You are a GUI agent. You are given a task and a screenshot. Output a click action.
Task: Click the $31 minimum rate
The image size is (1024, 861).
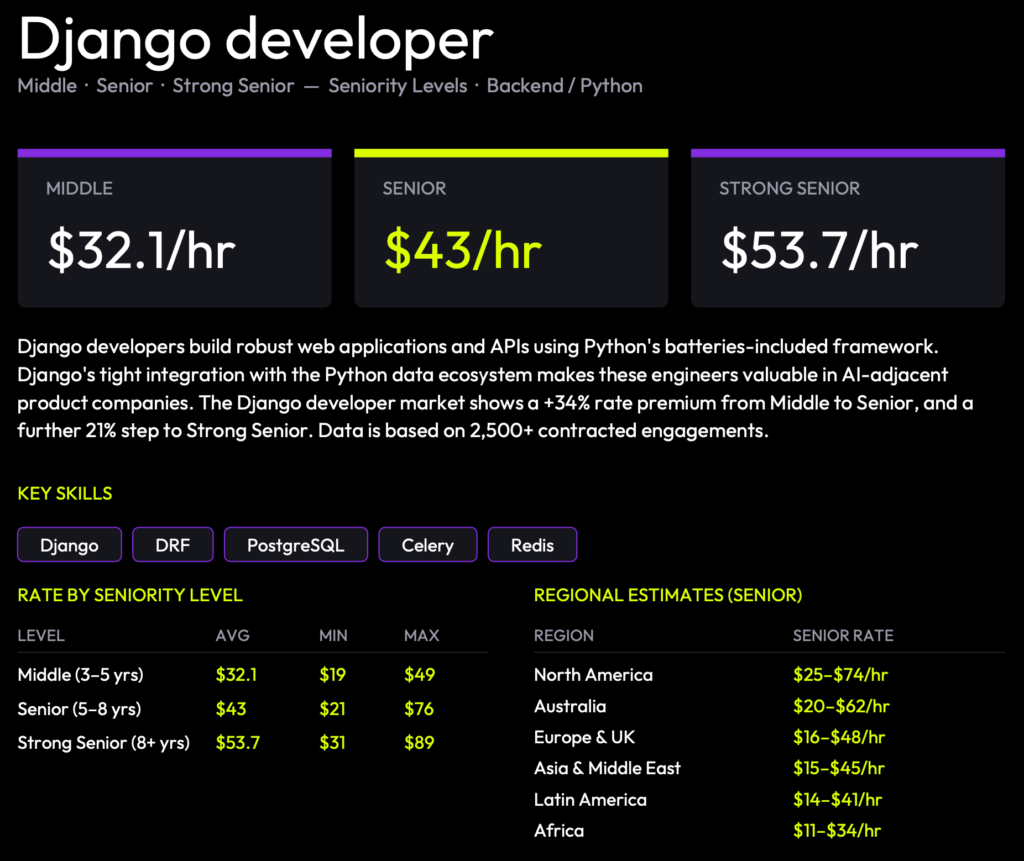(x=332, y=743)
